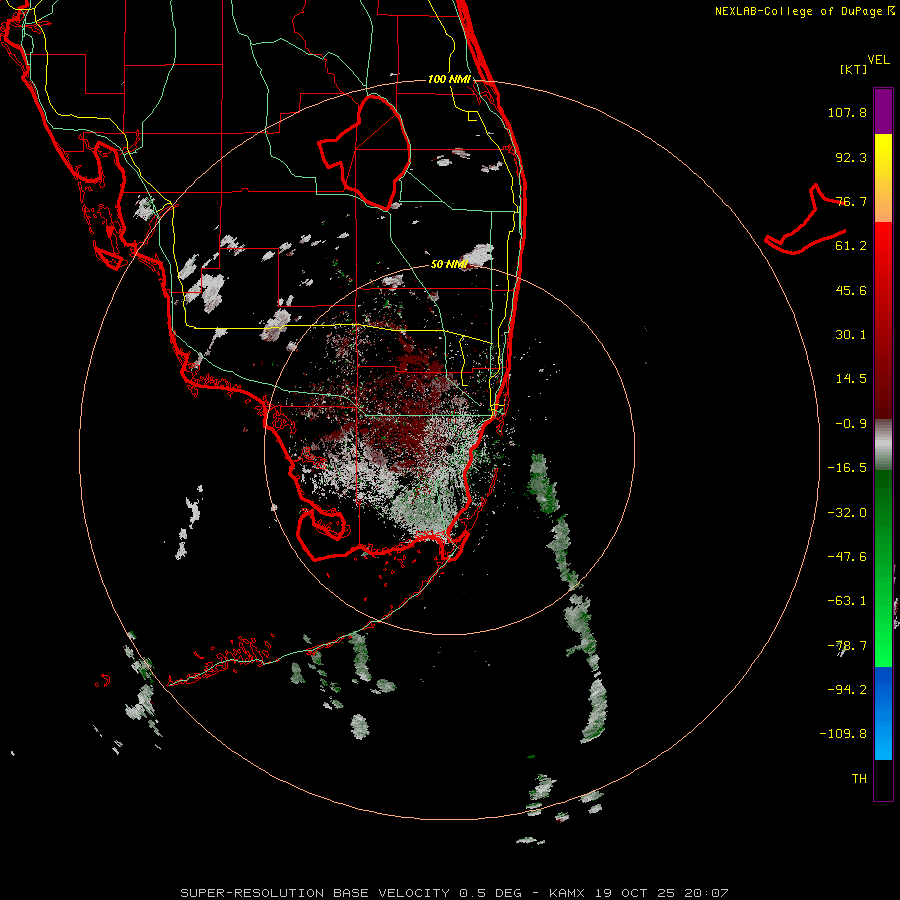Click the purple segment of color bar

[883, 111]
